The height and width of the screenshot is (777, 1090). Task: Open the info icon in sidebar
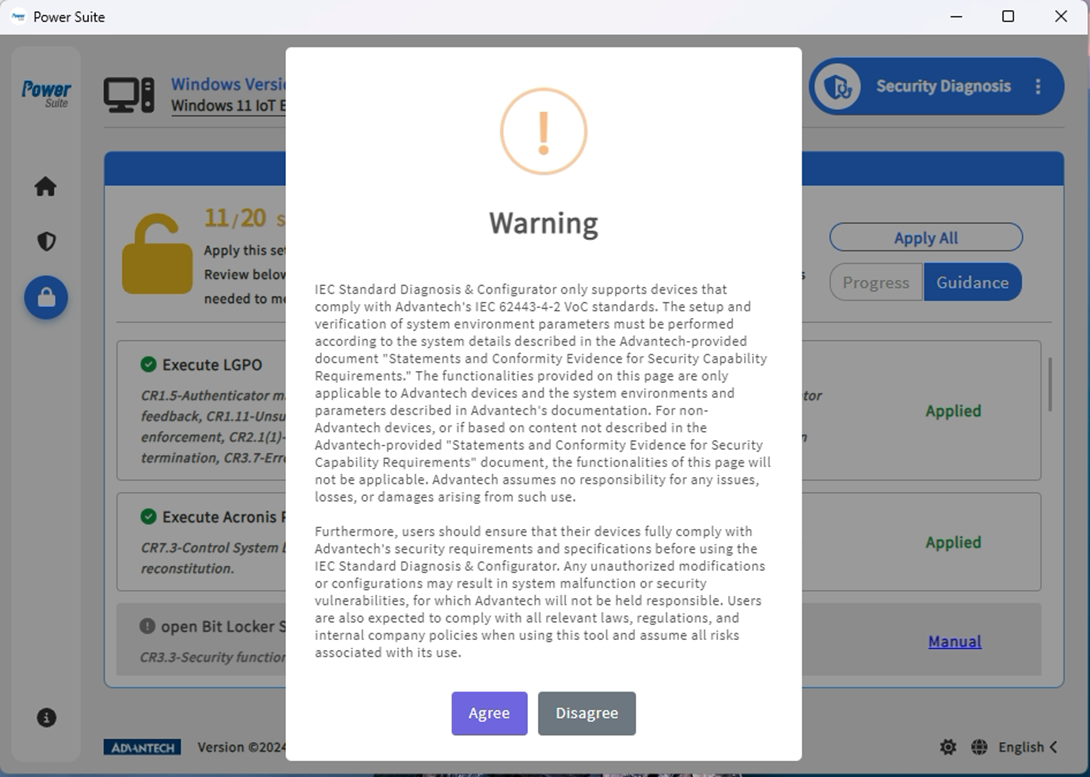pyautogui.click(x=46, y=717)
